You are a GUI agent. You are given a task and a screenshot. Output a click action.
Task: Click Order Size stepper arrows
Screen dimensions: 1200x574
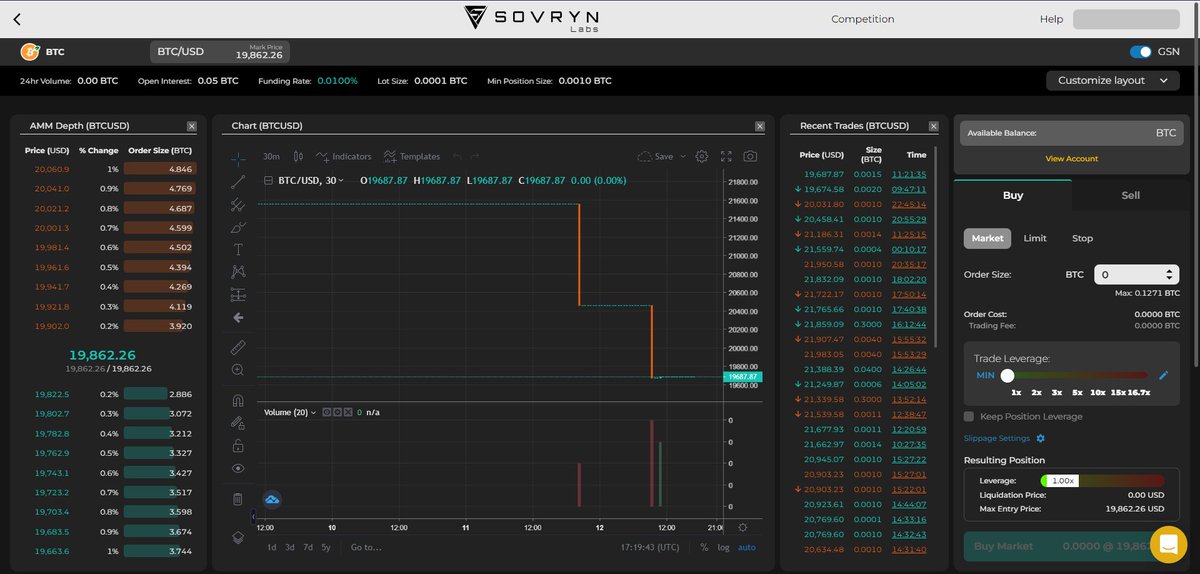point(1171,274)
